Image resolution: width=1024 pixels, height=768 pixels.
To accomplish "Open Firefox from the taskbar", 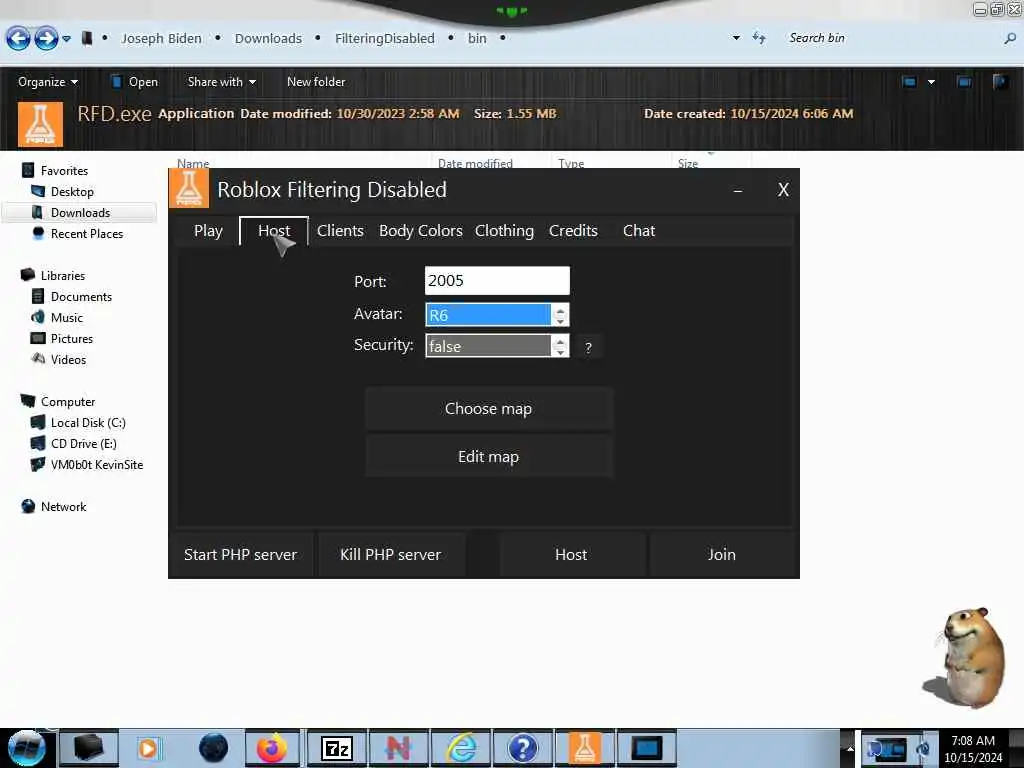I will 272,748.
